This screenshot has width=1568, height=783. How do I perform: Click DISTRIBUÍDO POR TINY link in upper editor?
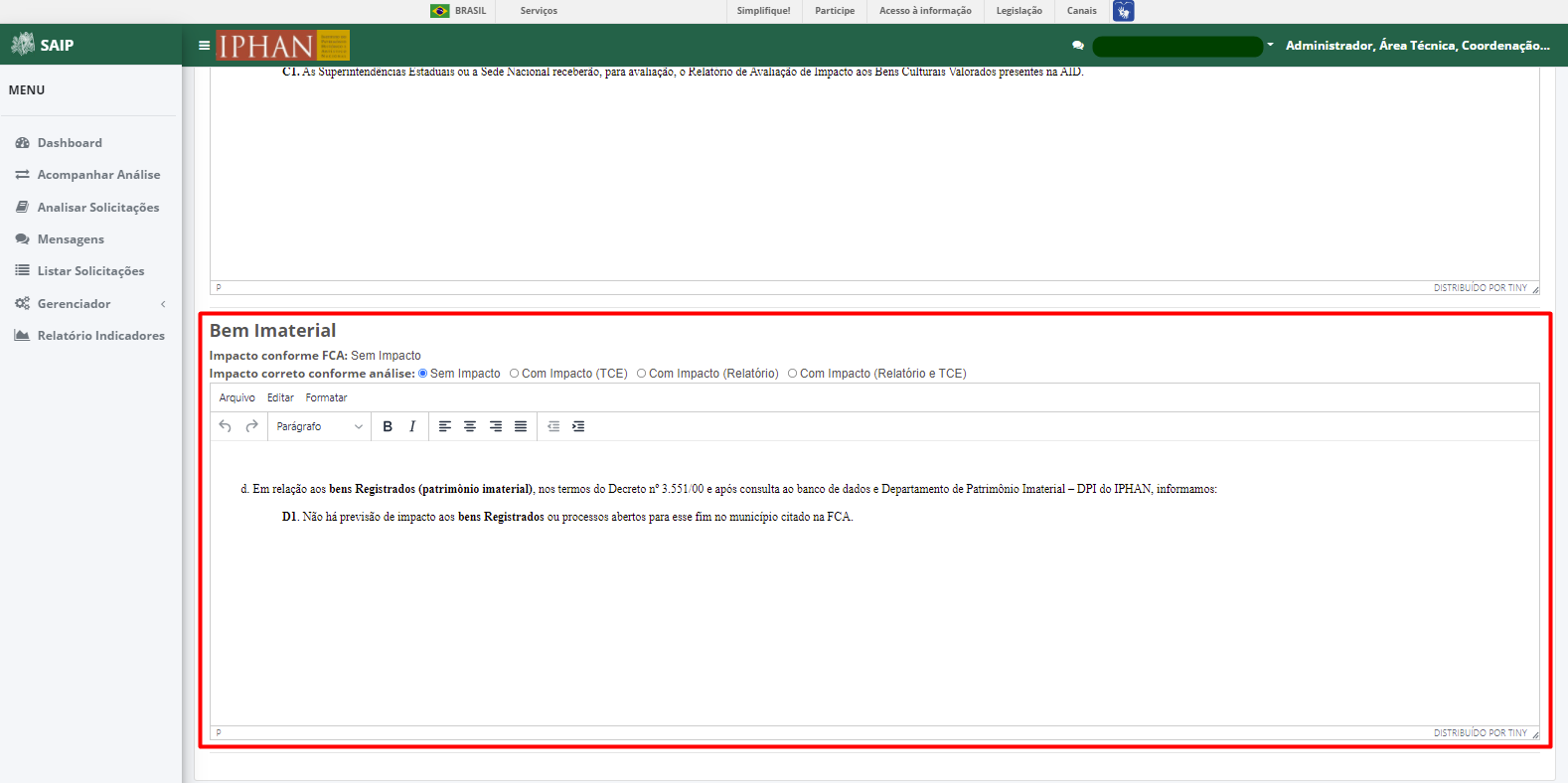pos(1480,288)
